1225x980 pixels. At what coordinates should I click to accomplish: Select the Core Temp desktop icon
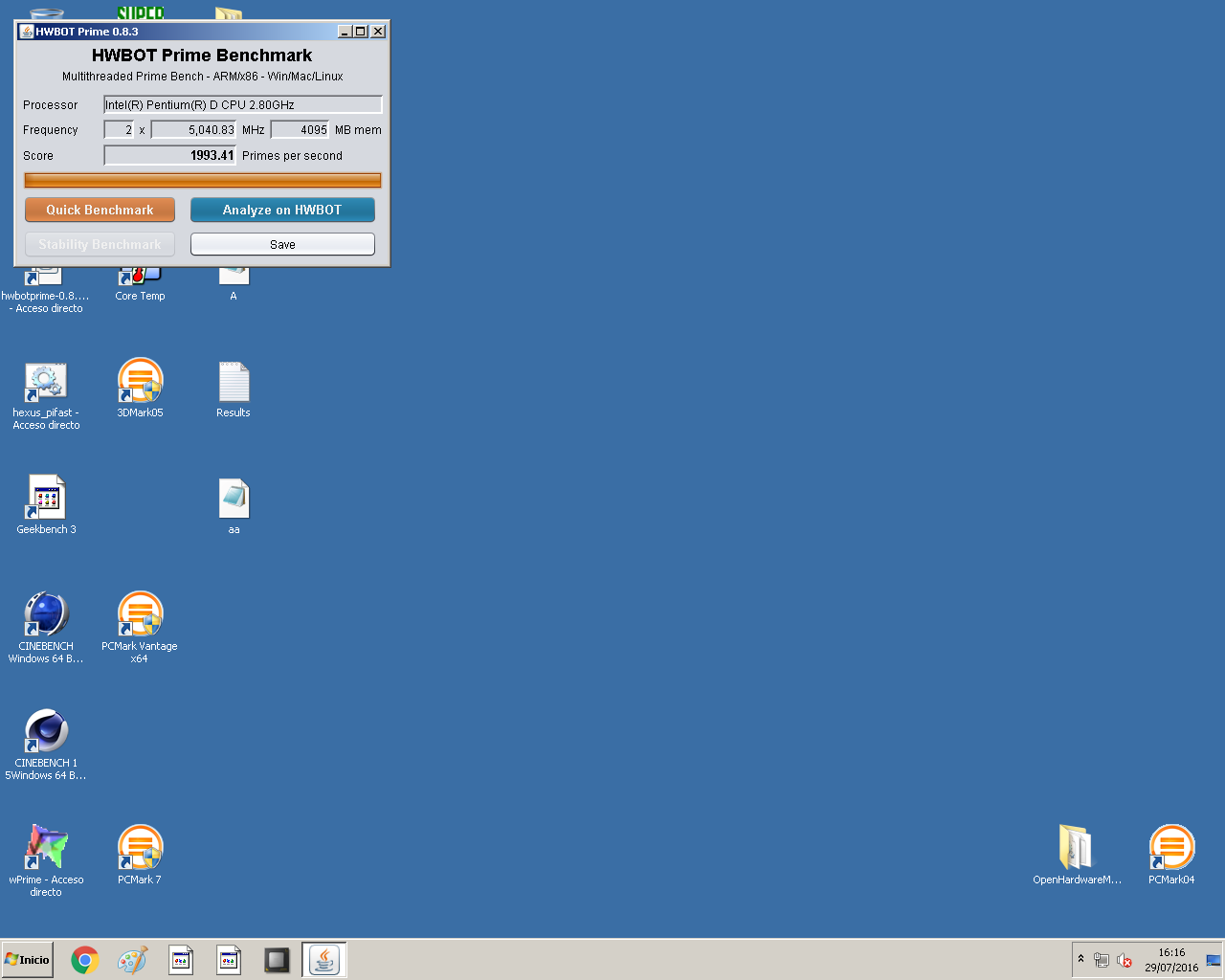(x=140, y=285)
